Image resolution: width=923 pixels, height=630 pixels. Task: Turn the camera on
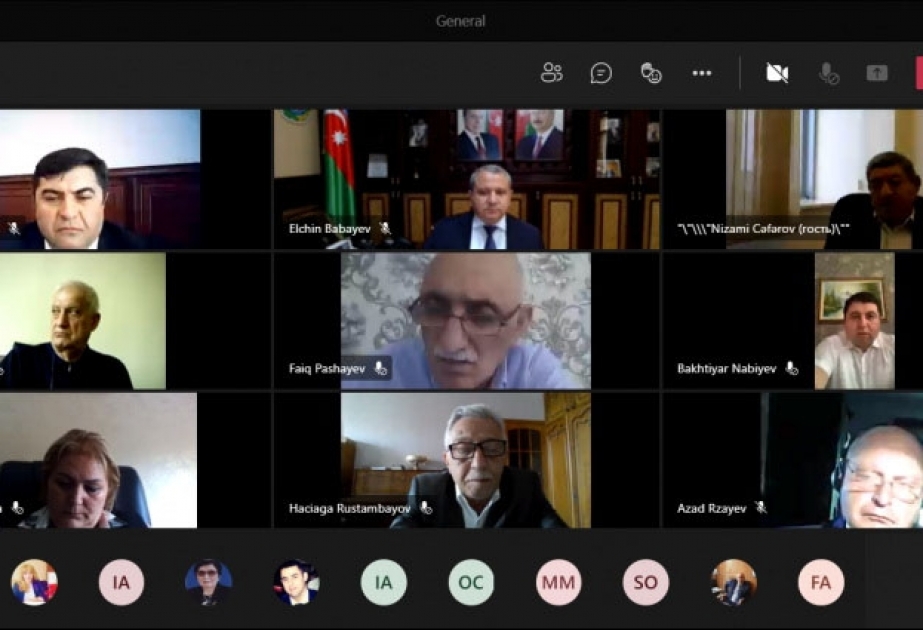(777, 73)
